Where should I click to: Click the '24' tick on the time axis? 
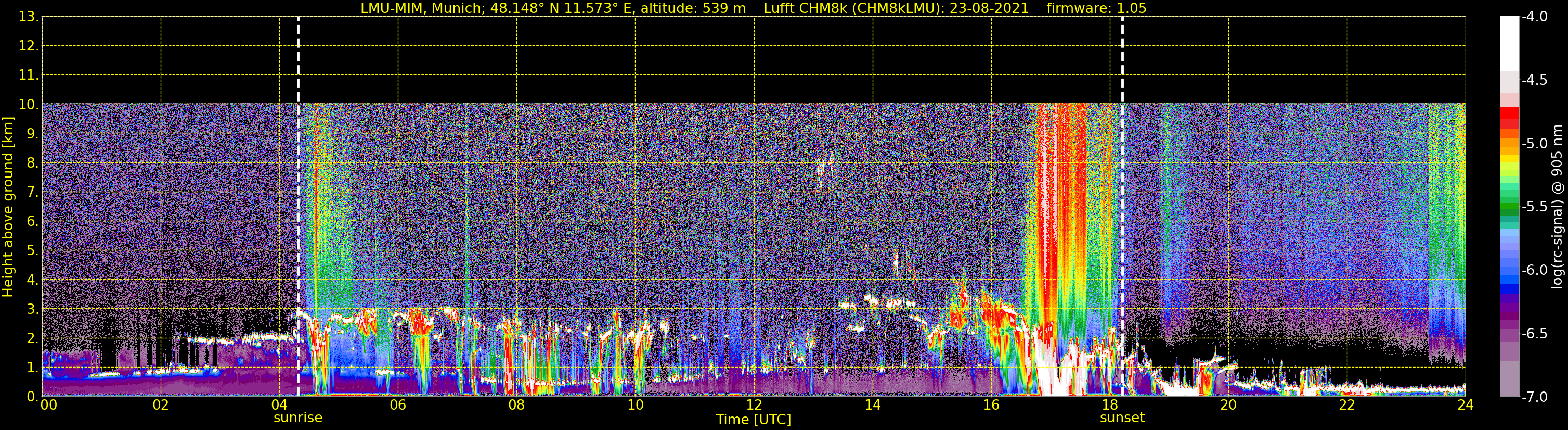point(1465,405)
